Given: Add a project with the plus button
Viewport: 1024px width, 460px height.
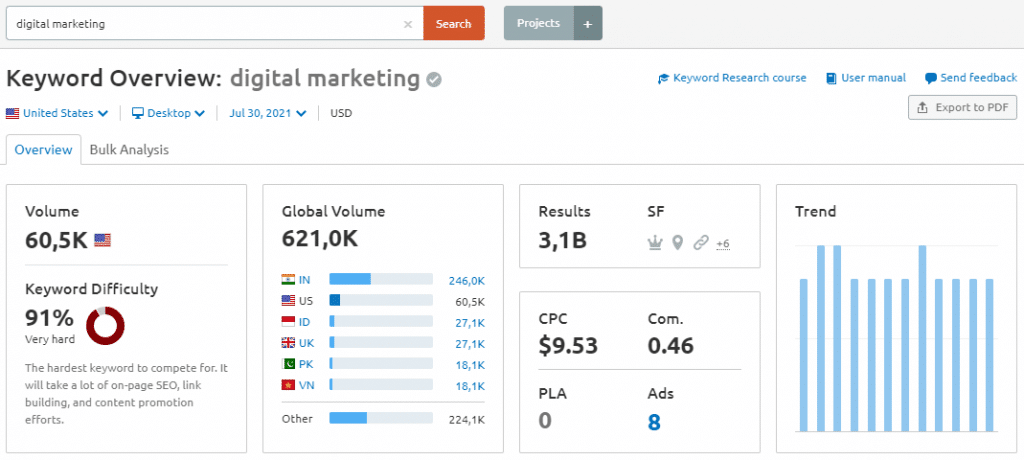Looking at the screenshot, I should pyautogui.click(x=588, y=24).
